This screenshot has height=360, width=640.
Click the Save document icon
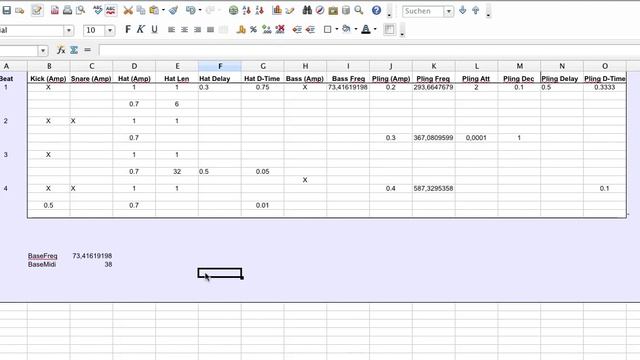[7, 11]
